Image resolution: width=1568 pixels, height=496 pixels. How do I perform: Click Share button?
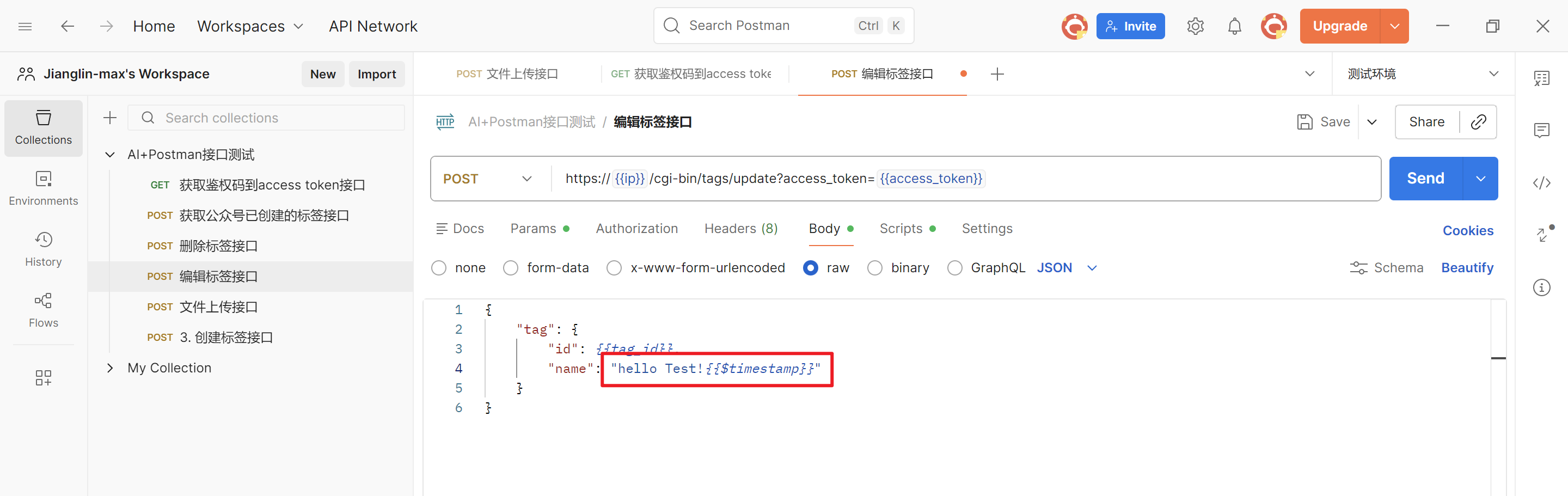coord(1426,122)
